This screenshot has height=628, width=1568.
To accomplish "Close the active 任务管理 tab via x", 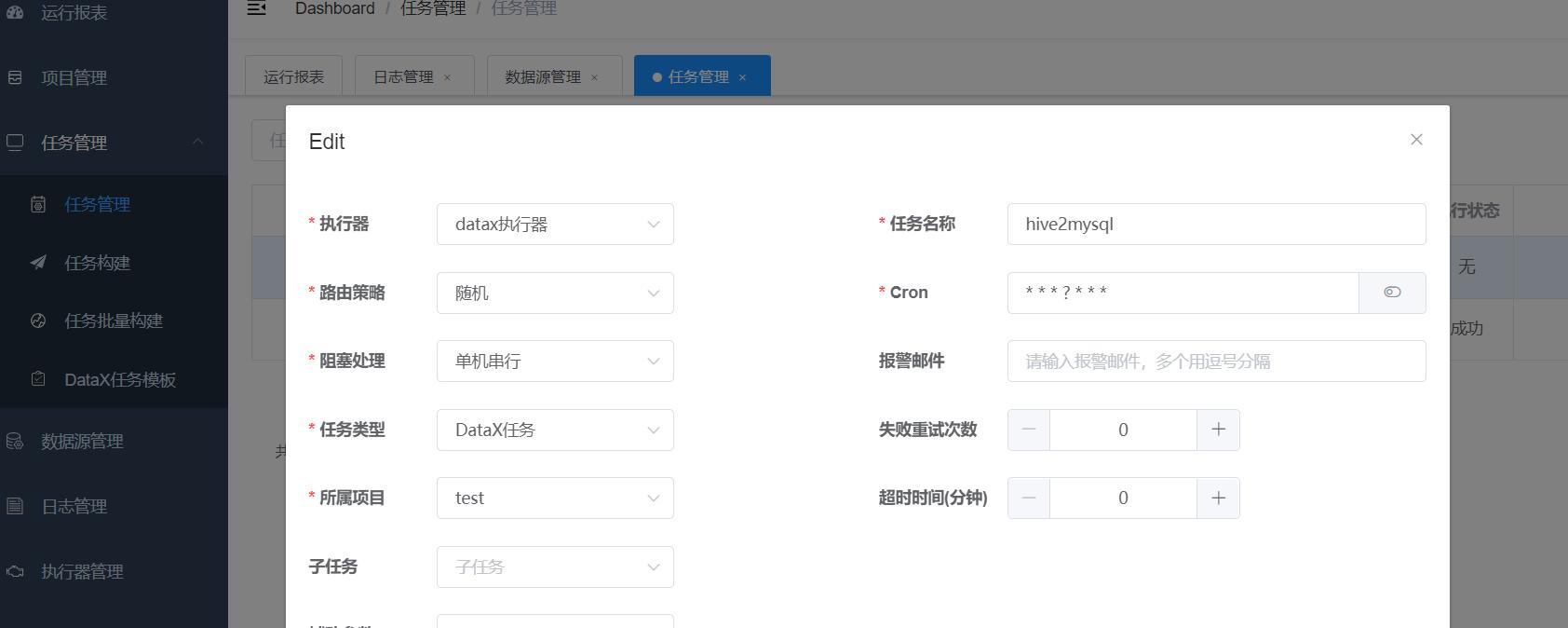I will pos(742,77).
